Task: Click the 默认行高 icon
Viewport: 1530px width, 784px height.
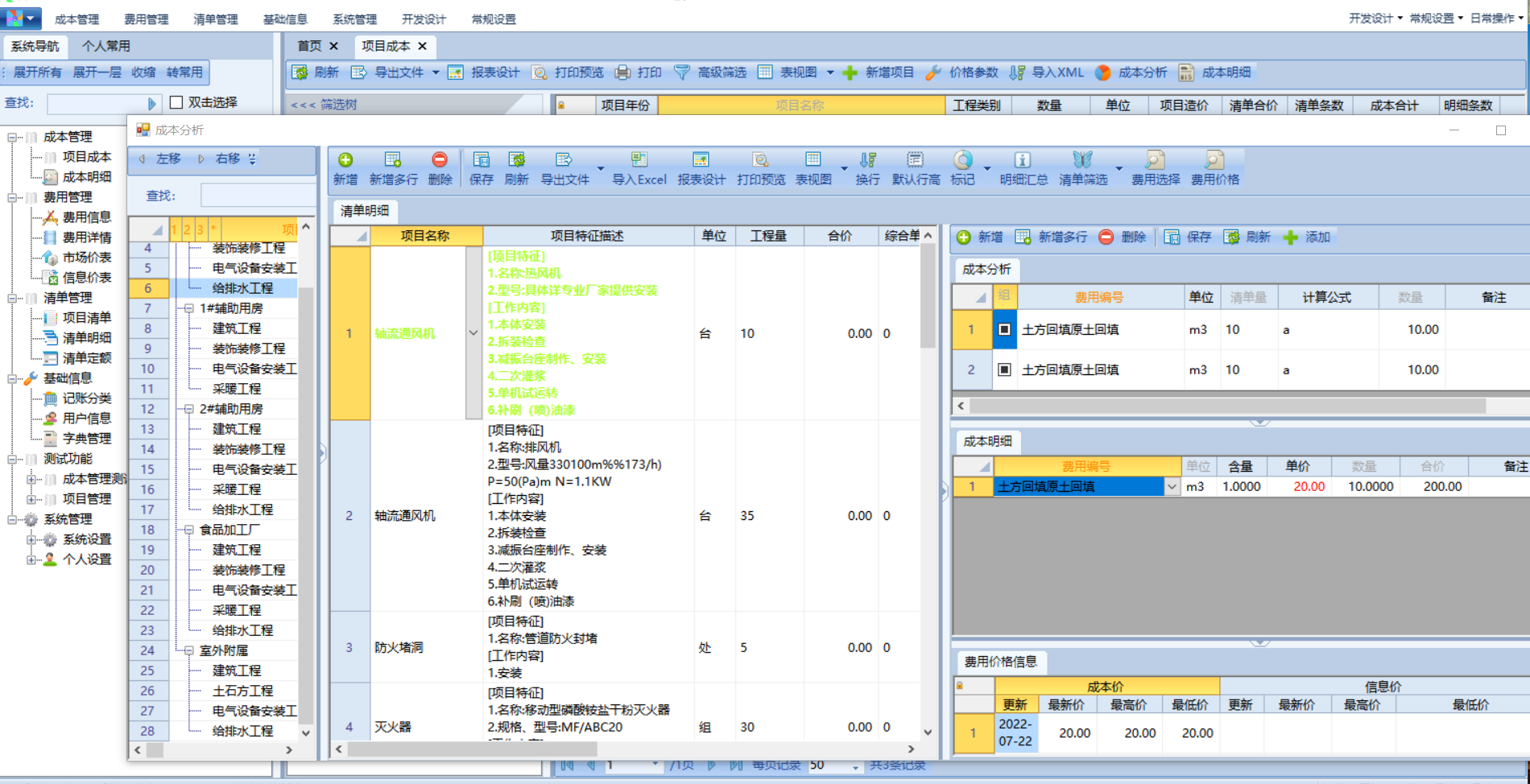Action: click(x=916, y=160)
